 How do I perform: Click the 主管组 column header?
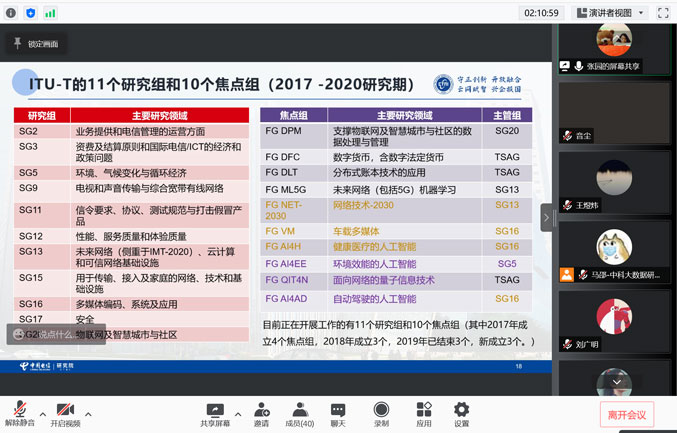click(x=507, y=115)
